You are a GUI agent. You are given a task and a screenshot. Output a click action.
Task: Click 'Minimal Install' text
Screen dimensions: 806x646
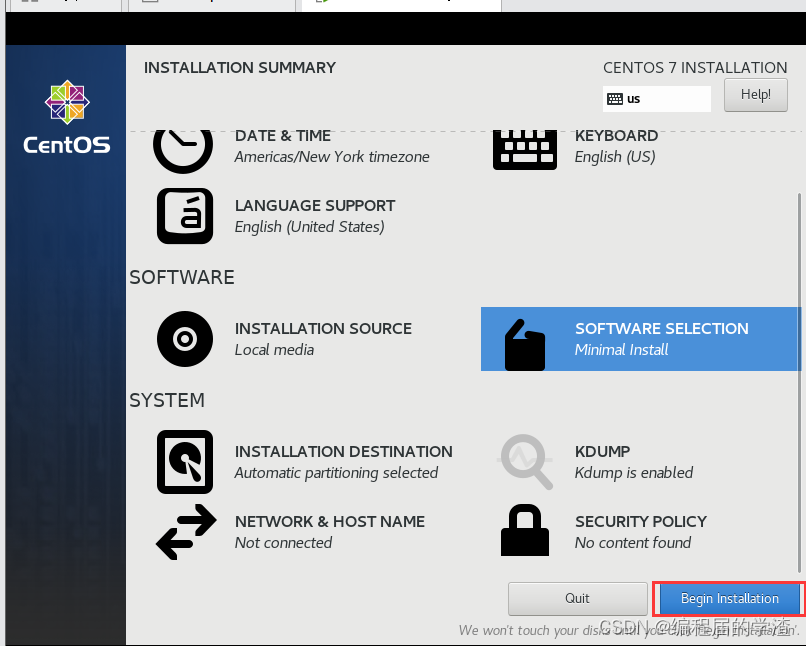tap(621, 350)
